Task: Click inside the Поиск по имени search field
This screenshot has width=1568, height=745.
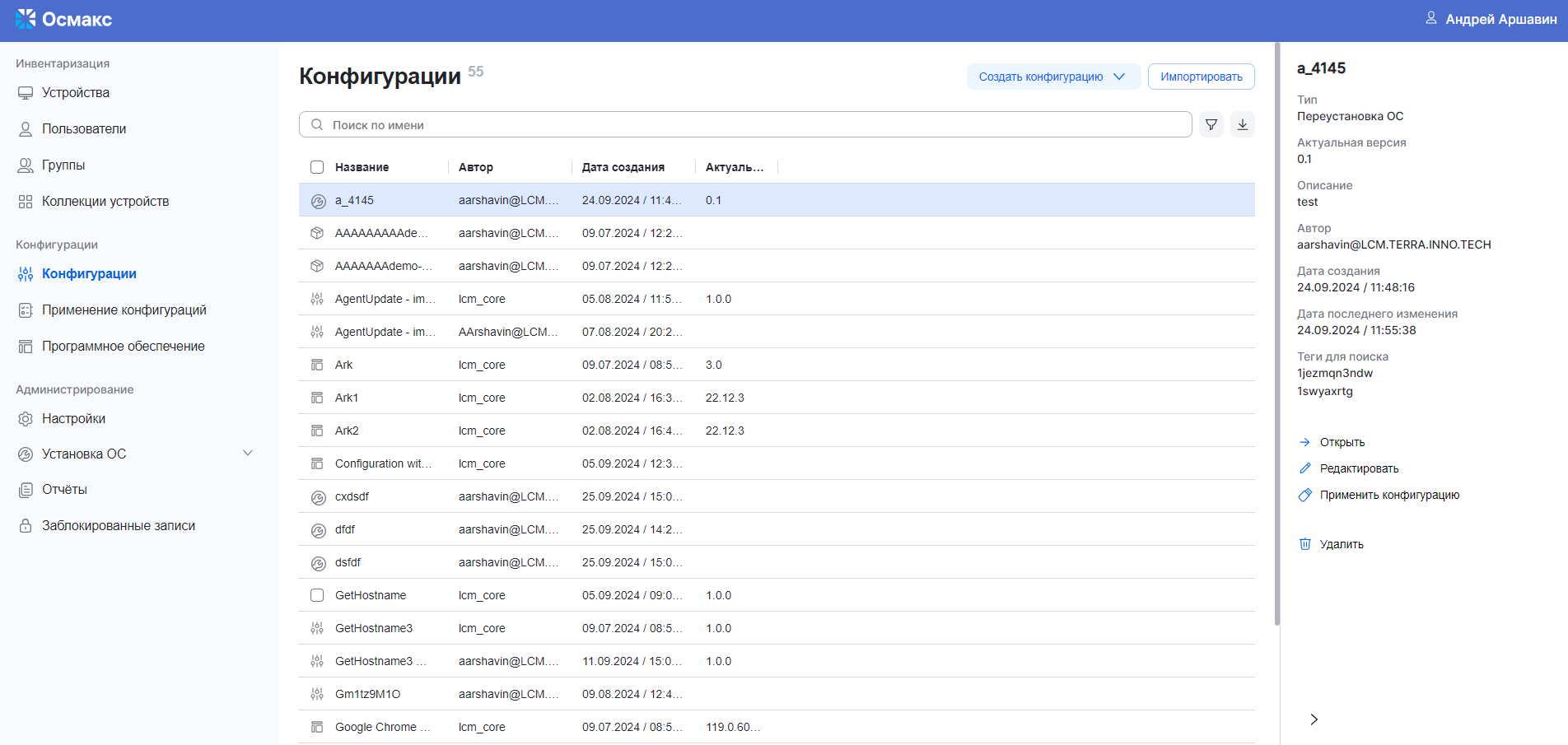Action: (x=576, y=124)
